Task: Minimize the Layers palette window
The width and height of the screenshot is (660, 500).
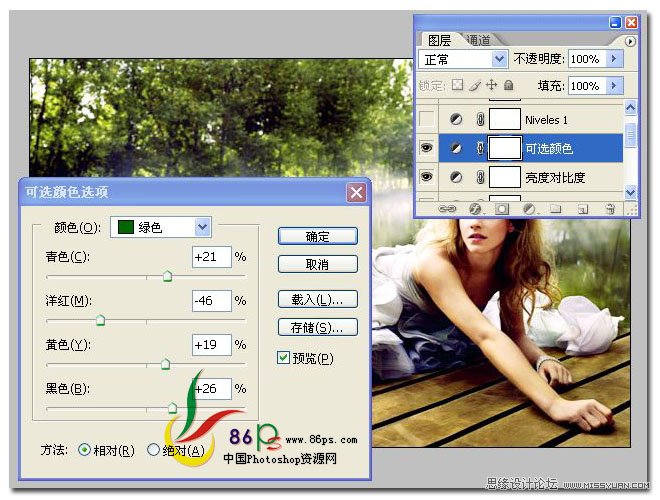Action: [615, 23]
